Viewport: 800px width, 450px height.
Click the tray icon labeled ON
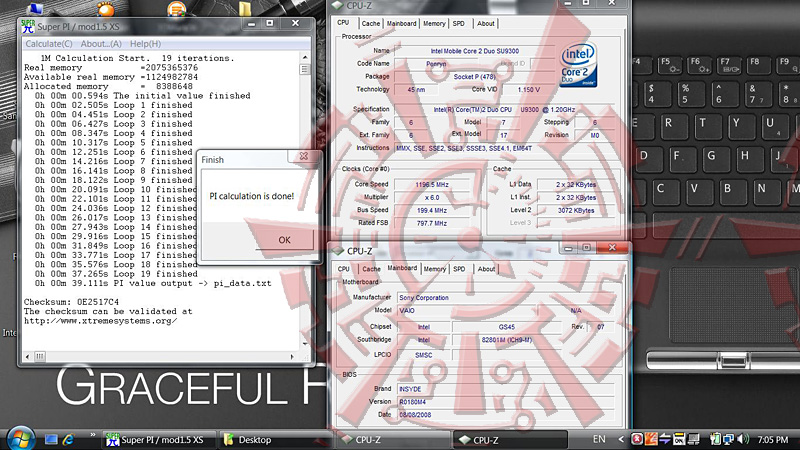tap(679, 439)
